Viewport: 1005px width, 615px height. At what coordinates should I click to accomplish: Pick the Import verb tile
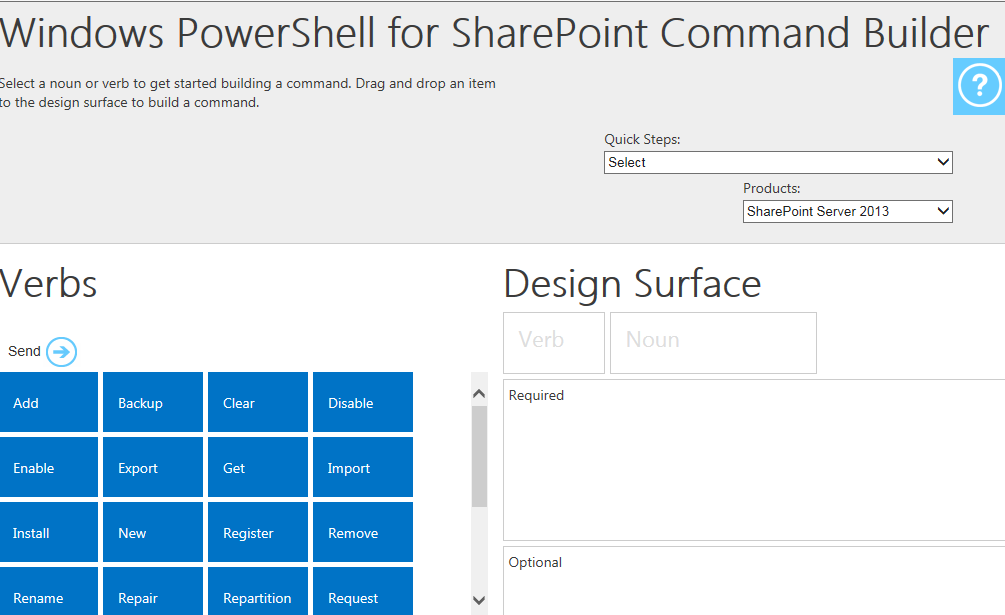click(363, 467)
